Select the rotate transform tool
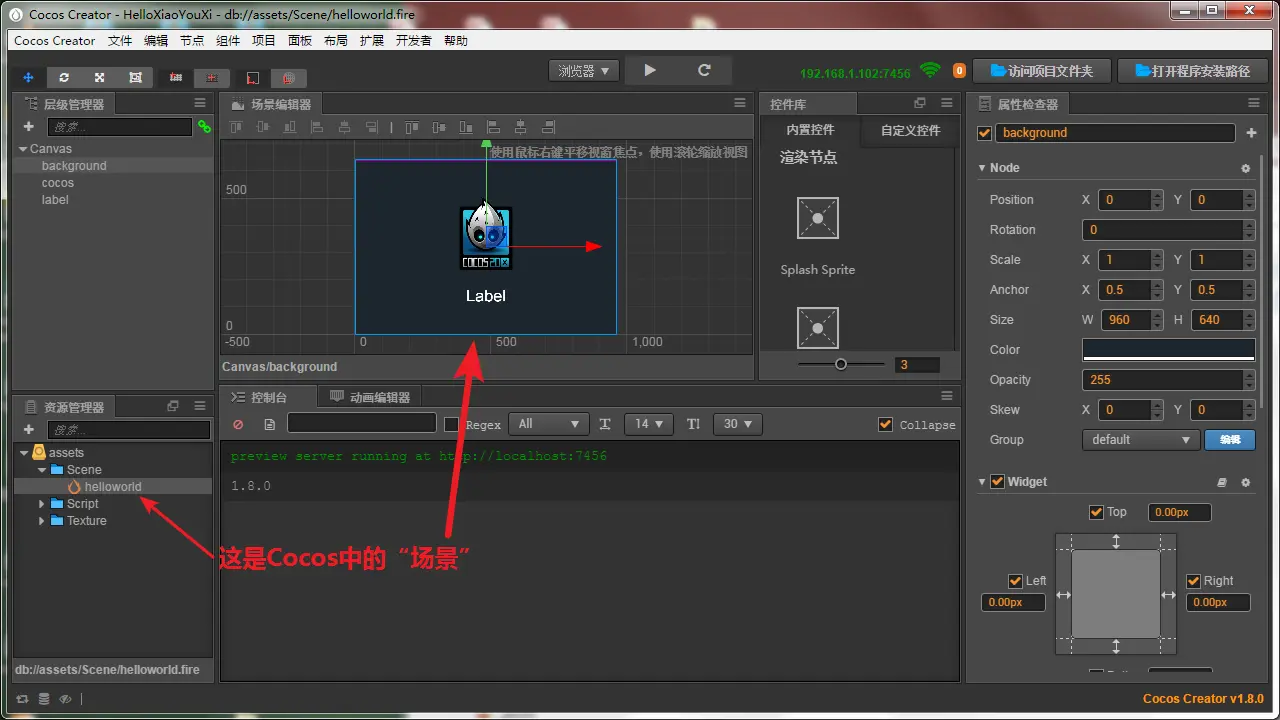Image resolution: width=1280 pixels, height=720 pixels. [64, 77]
